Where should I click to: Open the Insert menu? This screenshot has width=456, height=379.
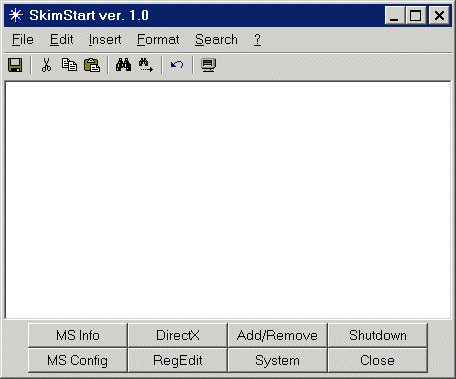pyautogui.click(x=105, y=40)
